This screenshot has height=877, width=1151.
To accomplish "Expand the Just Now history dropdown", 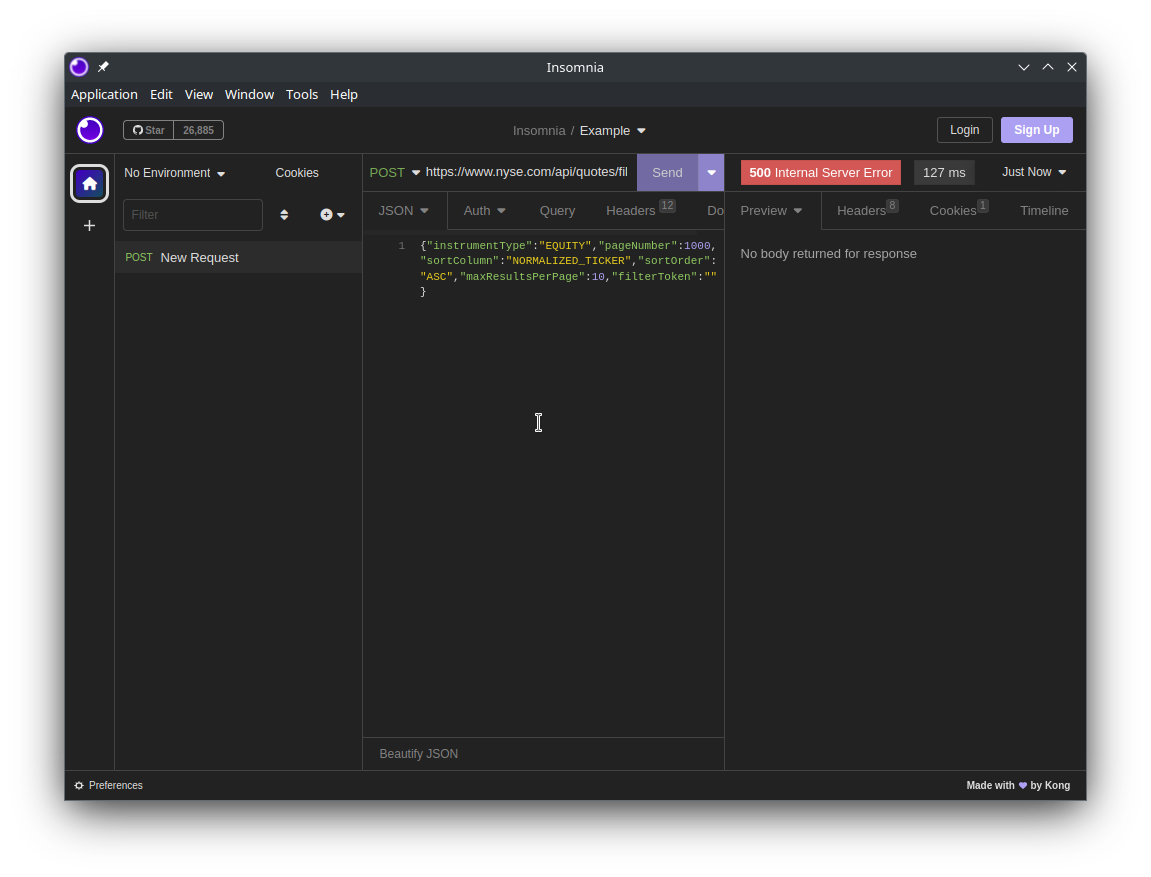I will tap(1033, 172).
